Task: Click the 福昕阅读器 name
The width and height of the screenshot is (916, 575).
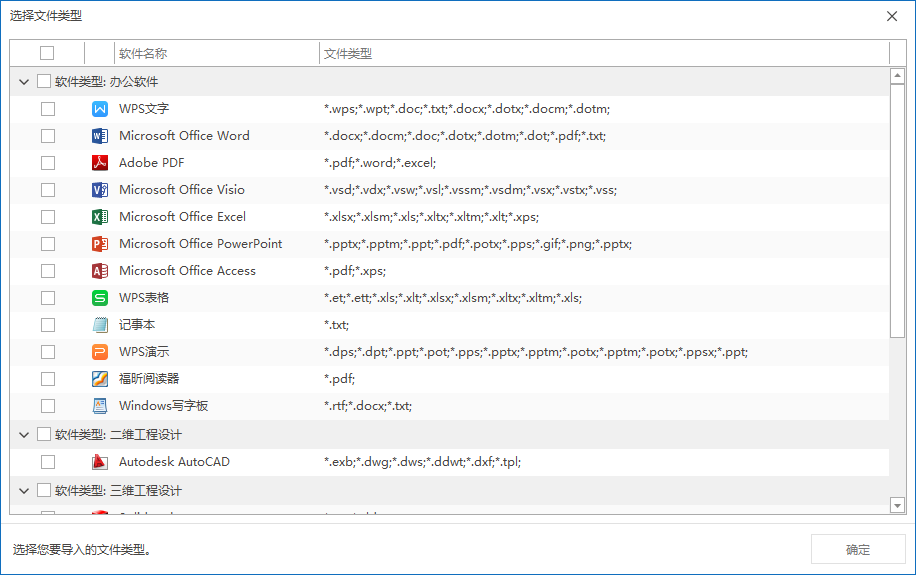Action: coord(149,379)
